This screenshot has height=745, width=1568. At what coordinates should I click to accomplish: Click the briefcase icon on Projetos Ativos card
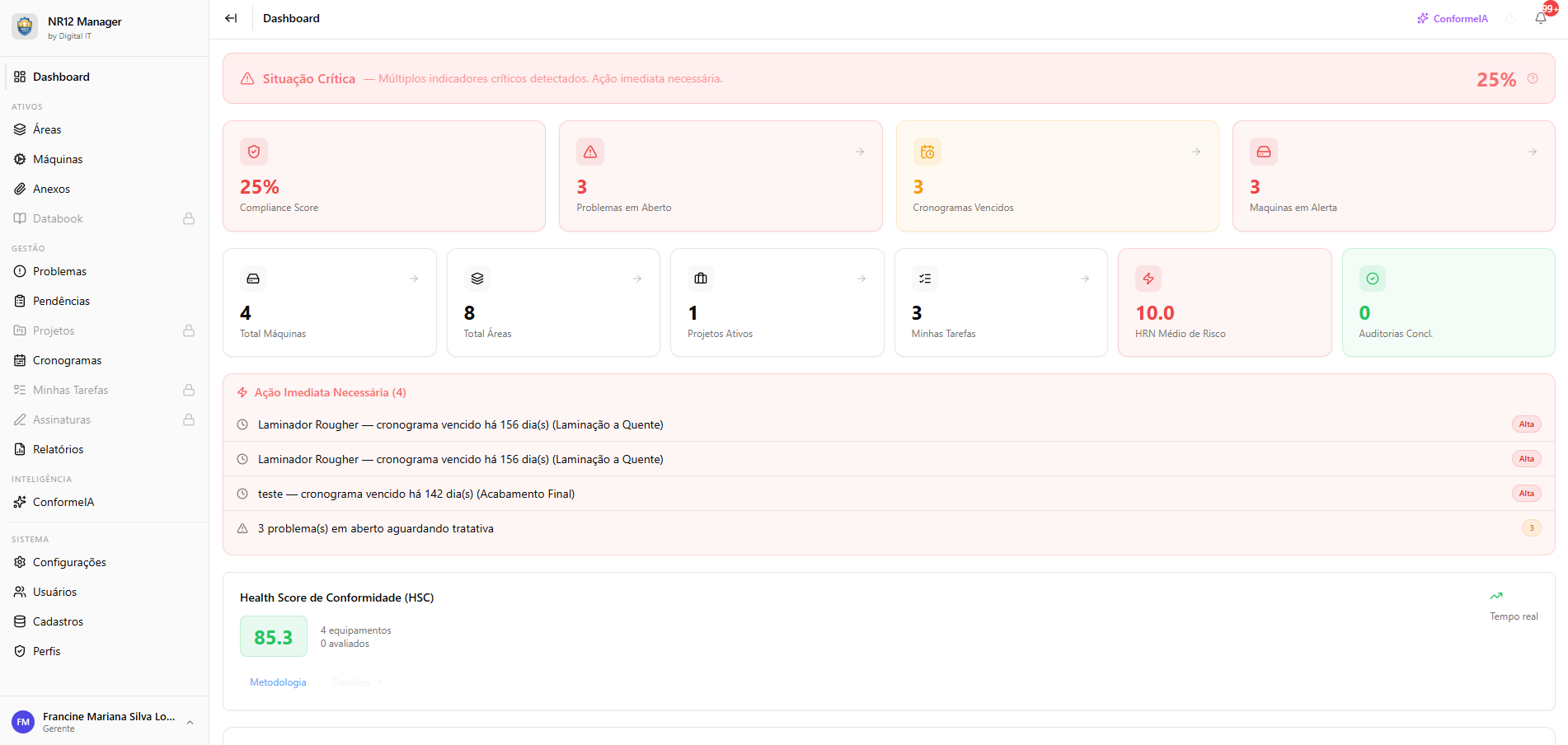click(701, 279)
